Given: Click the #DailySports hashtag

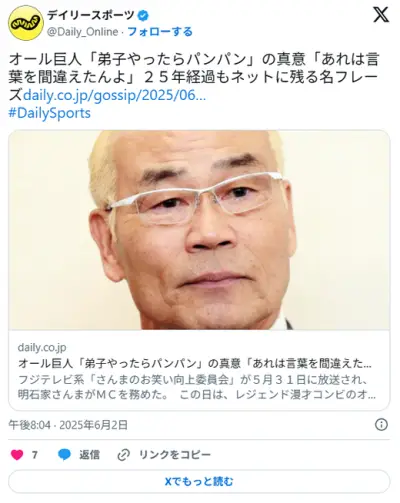Looking at the screenshot, I should pyautogui.click(x=49, y=113).
